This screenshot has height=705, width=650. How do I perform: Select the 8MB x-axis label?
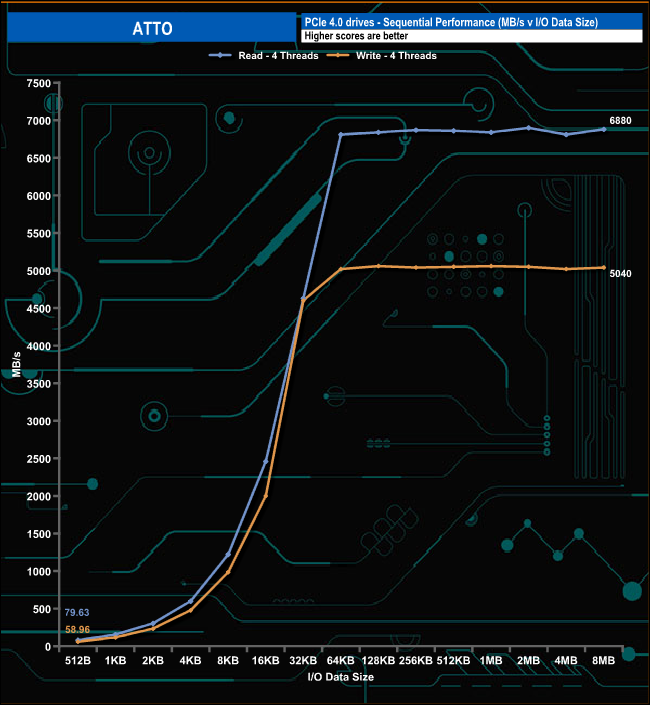604,661
